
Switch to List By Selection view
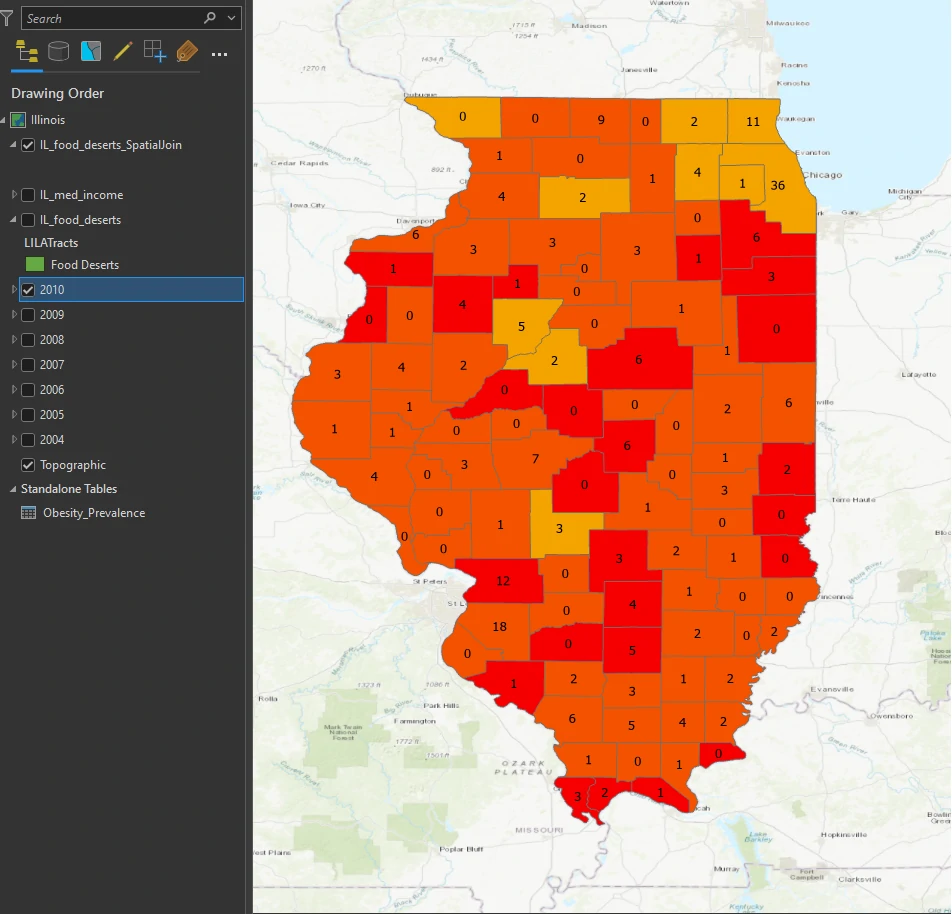[90, 52]
